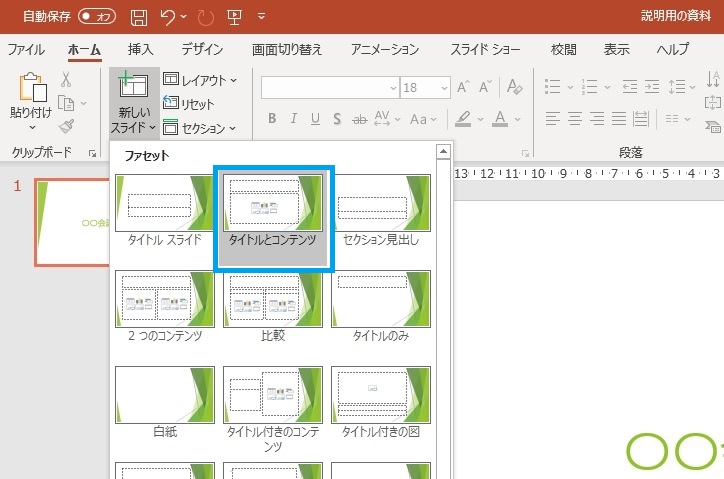Open the セクション dropdown

[199, 128]
